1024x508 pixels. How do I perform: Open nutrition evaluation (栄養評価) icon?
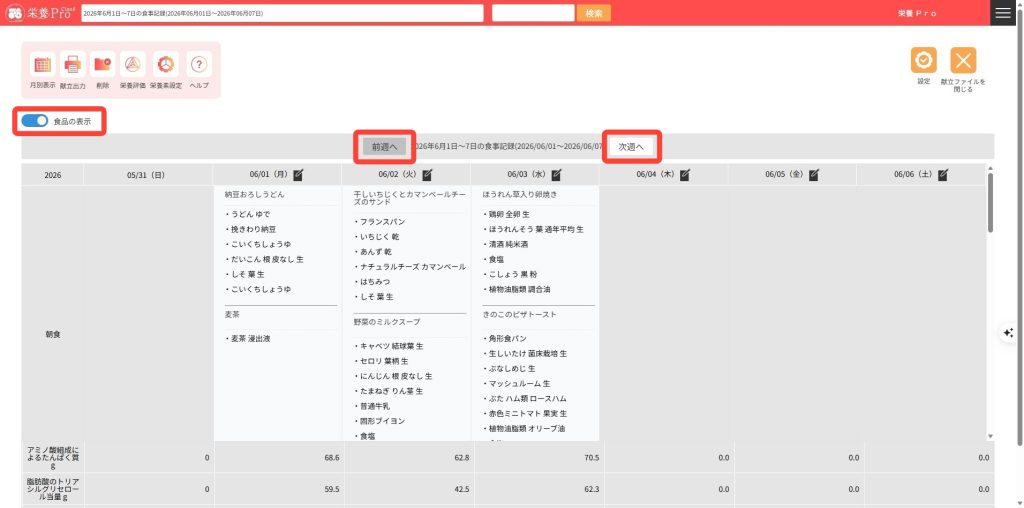(x=133, y=65)
